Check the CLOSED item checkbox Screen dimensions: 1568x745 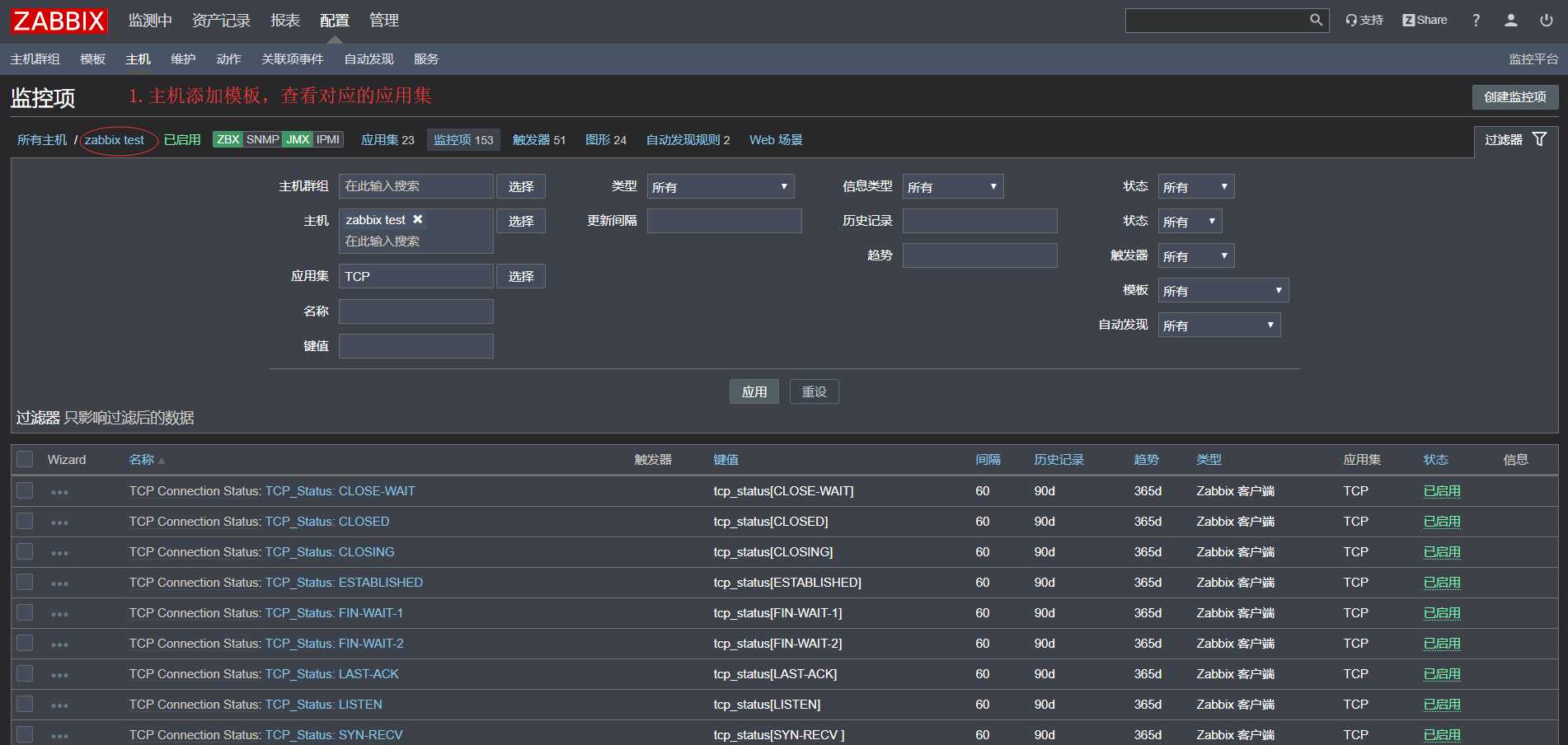click(25, 521)
